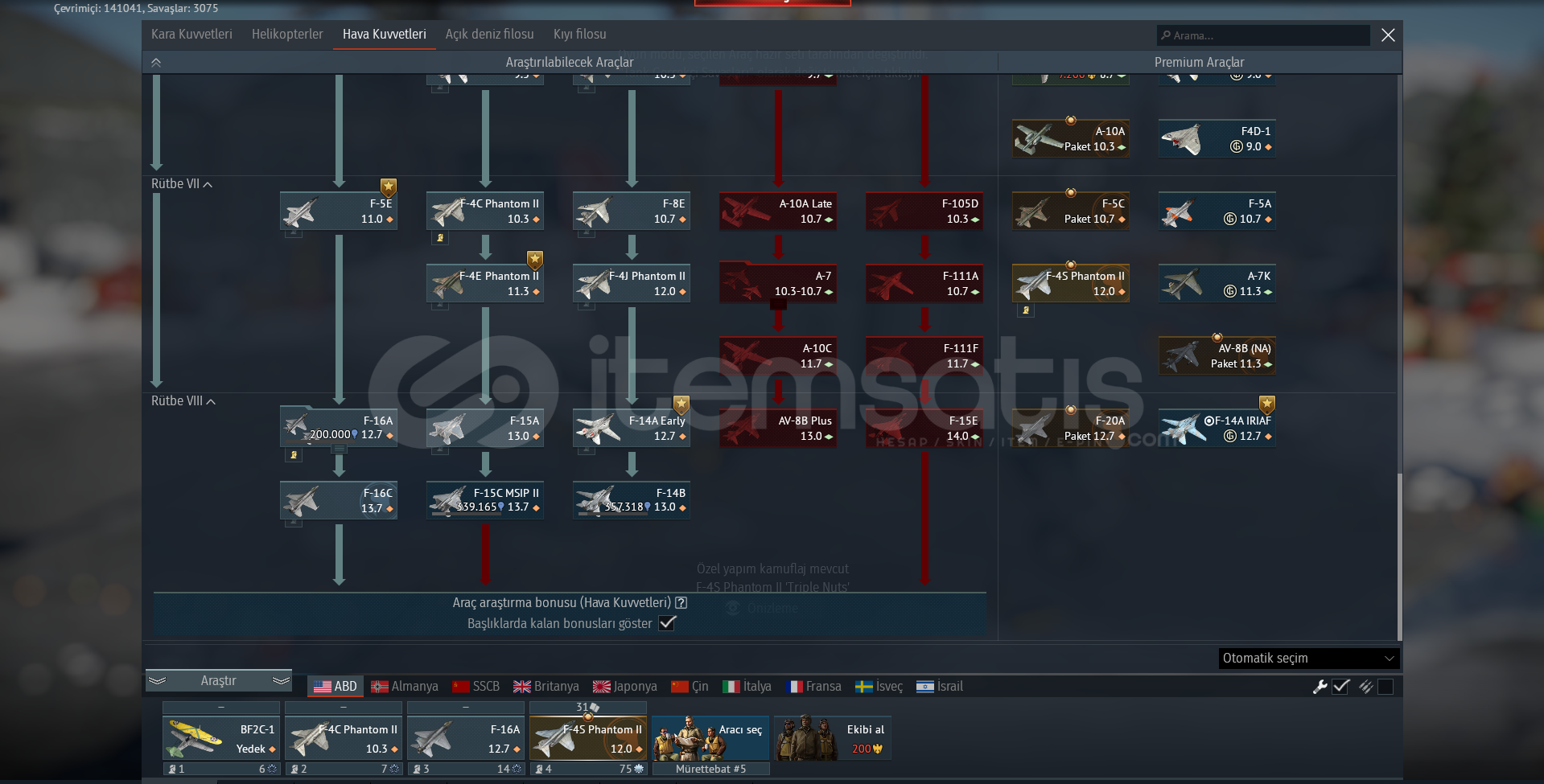Select the F-15A aircraft card
The width and height of the screenshot is (1544, 784).
tap(485, 428)
